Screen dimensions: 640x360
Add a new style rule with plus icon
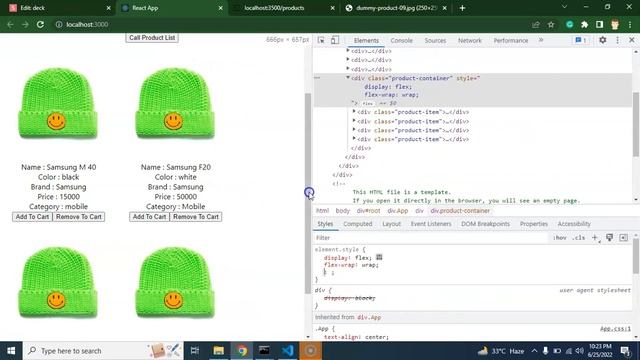click(x=595, y=238)
